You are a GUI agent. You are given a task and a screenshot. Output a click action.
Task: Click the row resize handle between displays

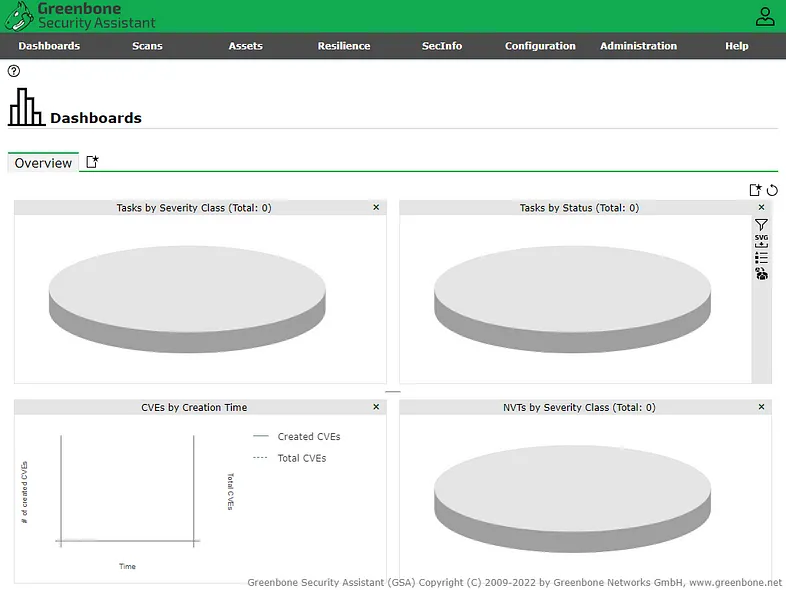392,391
